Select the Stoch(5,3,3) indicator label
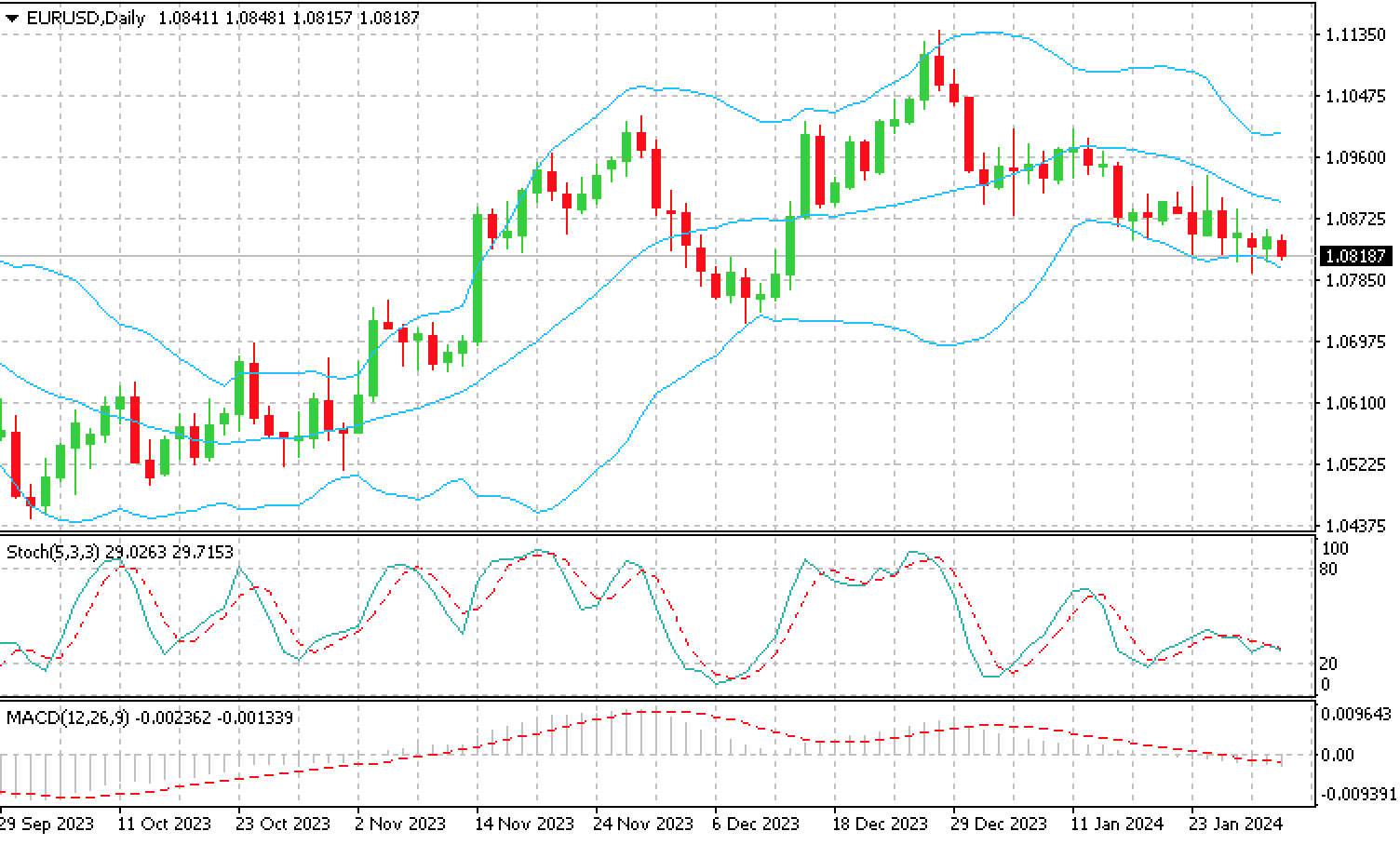This screenshot has width=1400, height=845. pos(53,552)
